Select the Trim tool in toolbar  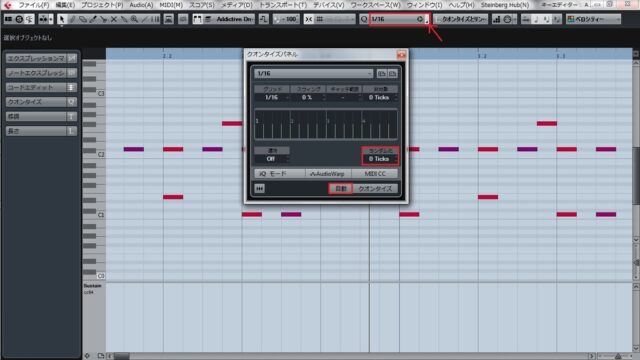click(x=93, y=19)
